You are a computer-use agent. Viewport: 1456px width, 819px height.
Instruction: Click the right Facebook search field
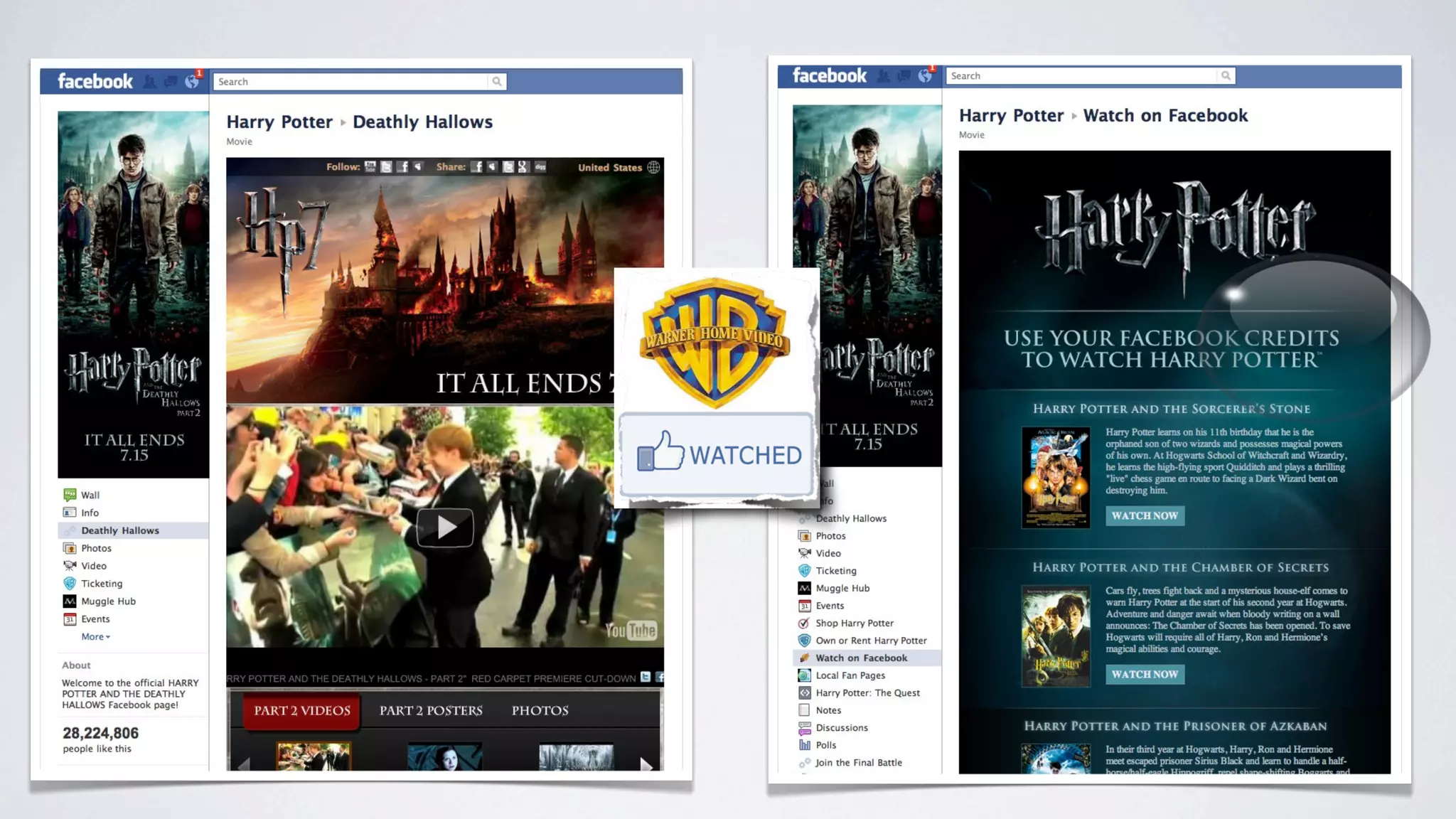(x=1081, y=76)
